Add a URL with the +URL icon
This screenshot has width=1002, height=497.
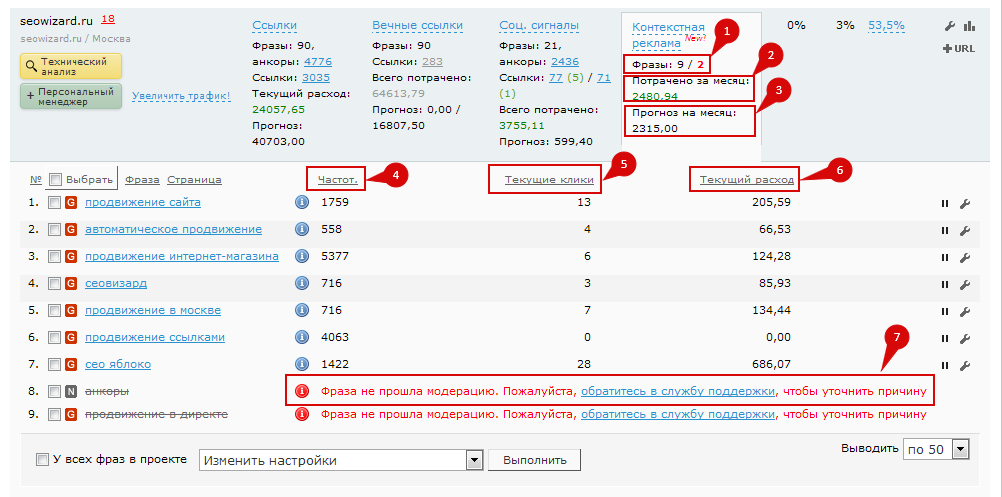(x=959, y=49)
